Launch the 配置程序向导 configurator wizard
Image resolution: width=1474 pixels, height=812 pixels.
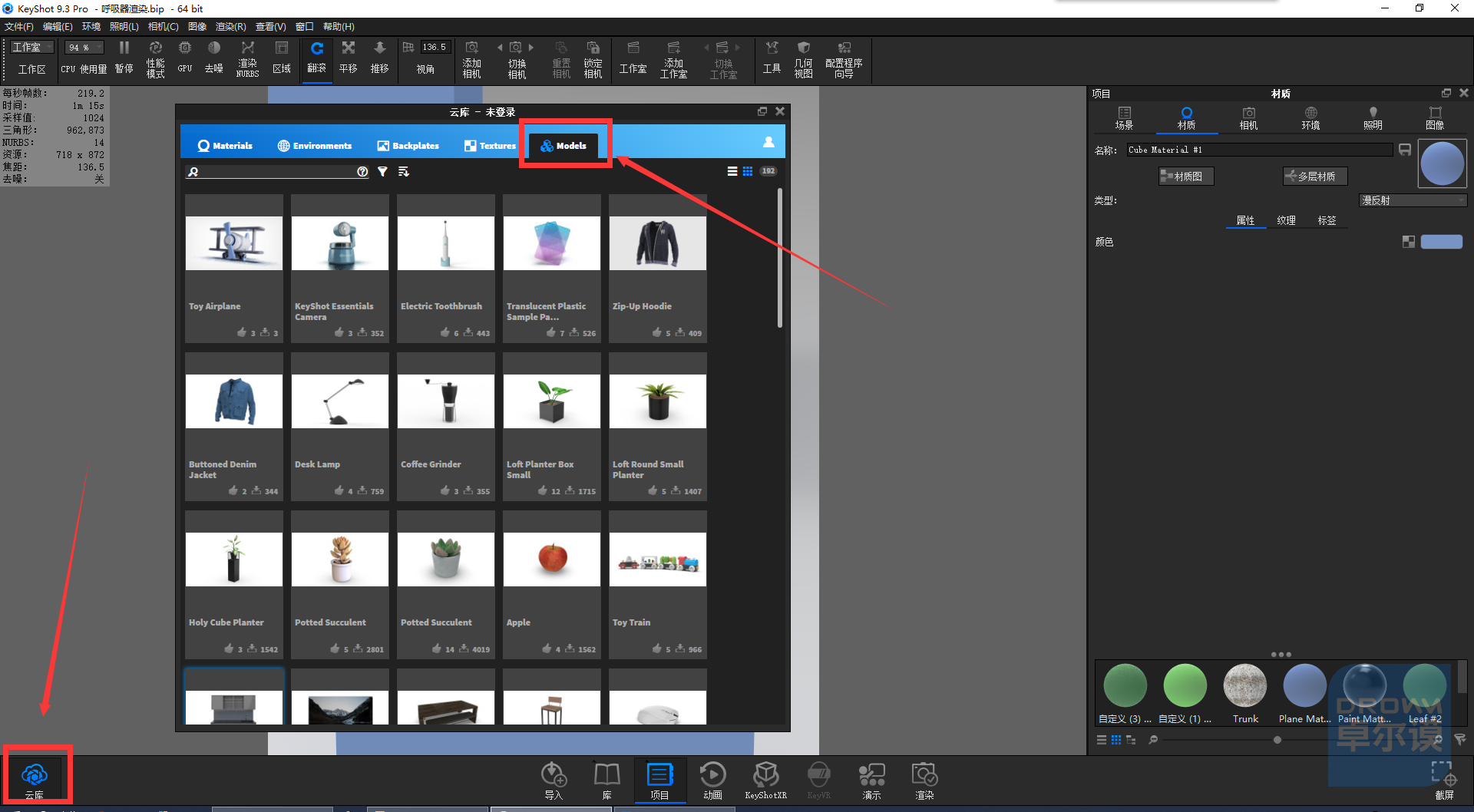click(844, 59)
